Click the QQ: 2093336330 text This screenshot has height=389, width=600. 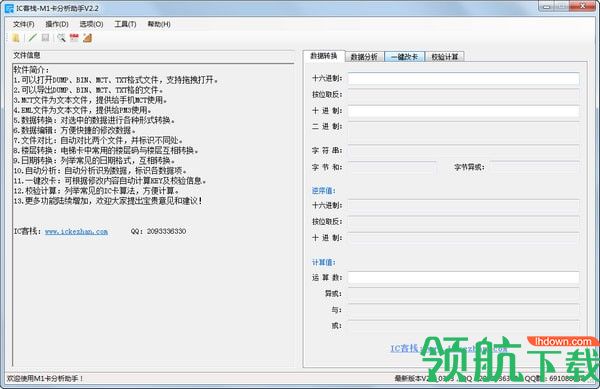point(158,231)
